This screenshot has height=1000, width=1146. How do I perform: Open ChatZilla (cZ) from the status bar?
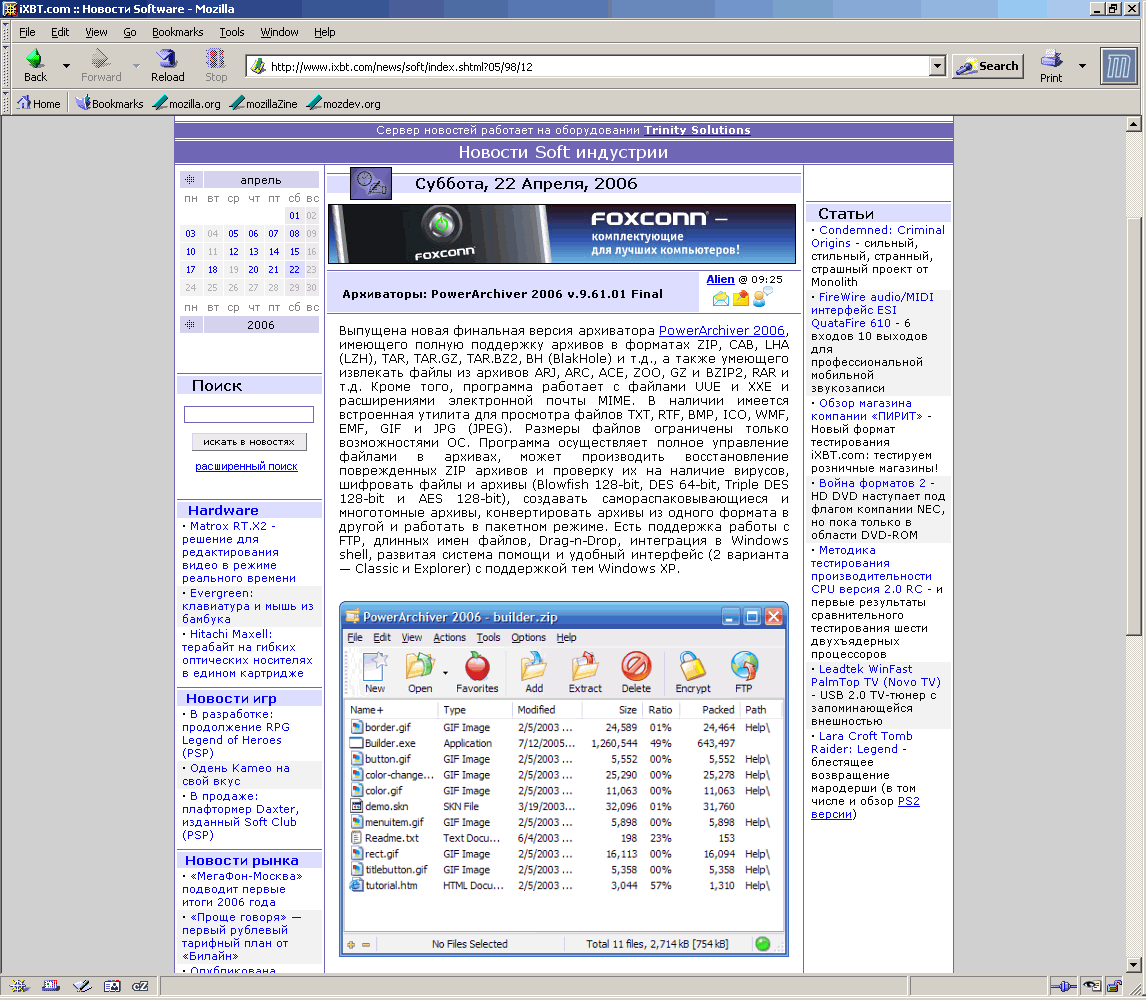pos(140,986)
